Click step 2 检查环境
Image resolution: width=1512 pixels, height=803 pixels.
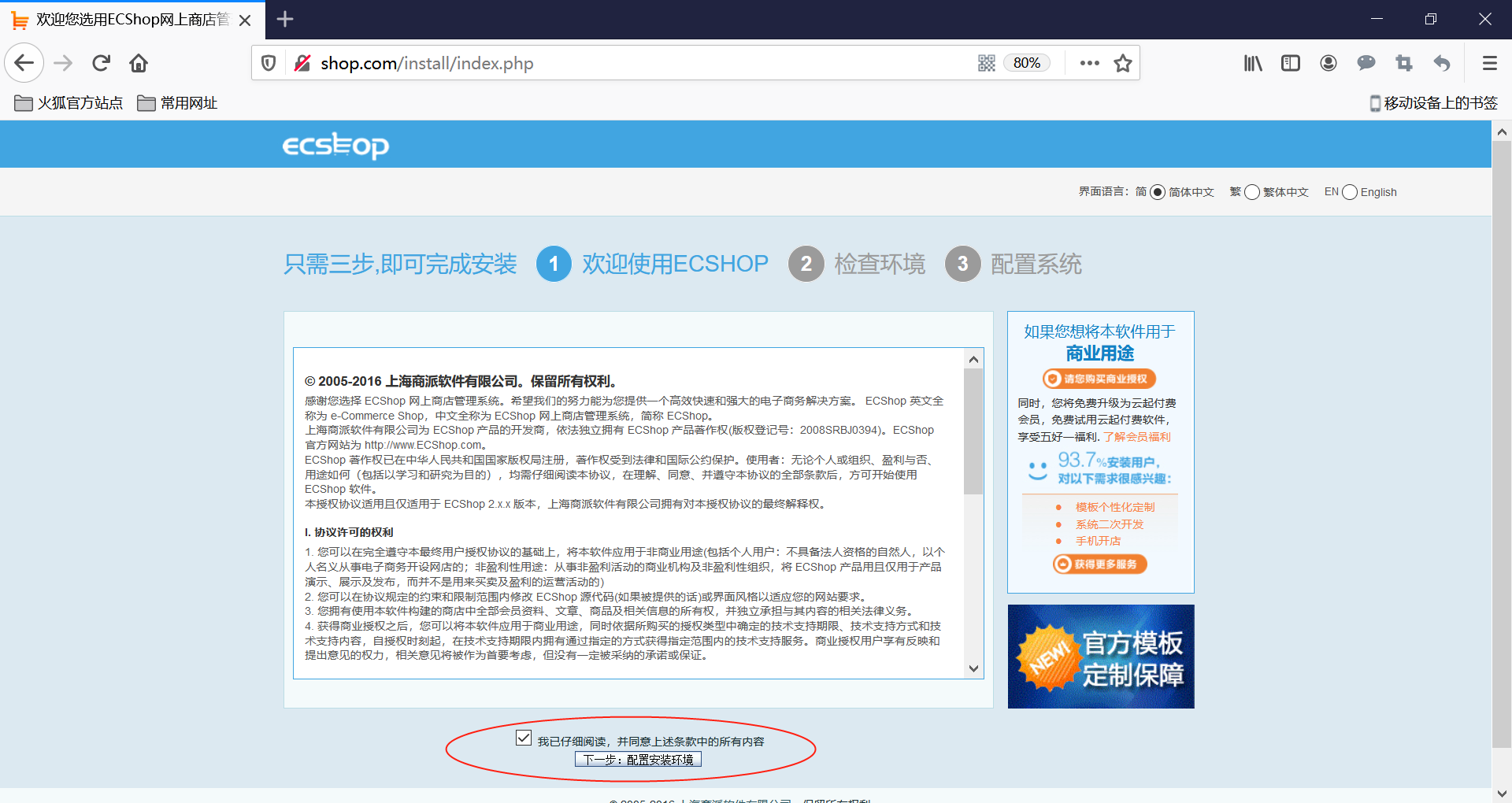[x=857, y=264]
